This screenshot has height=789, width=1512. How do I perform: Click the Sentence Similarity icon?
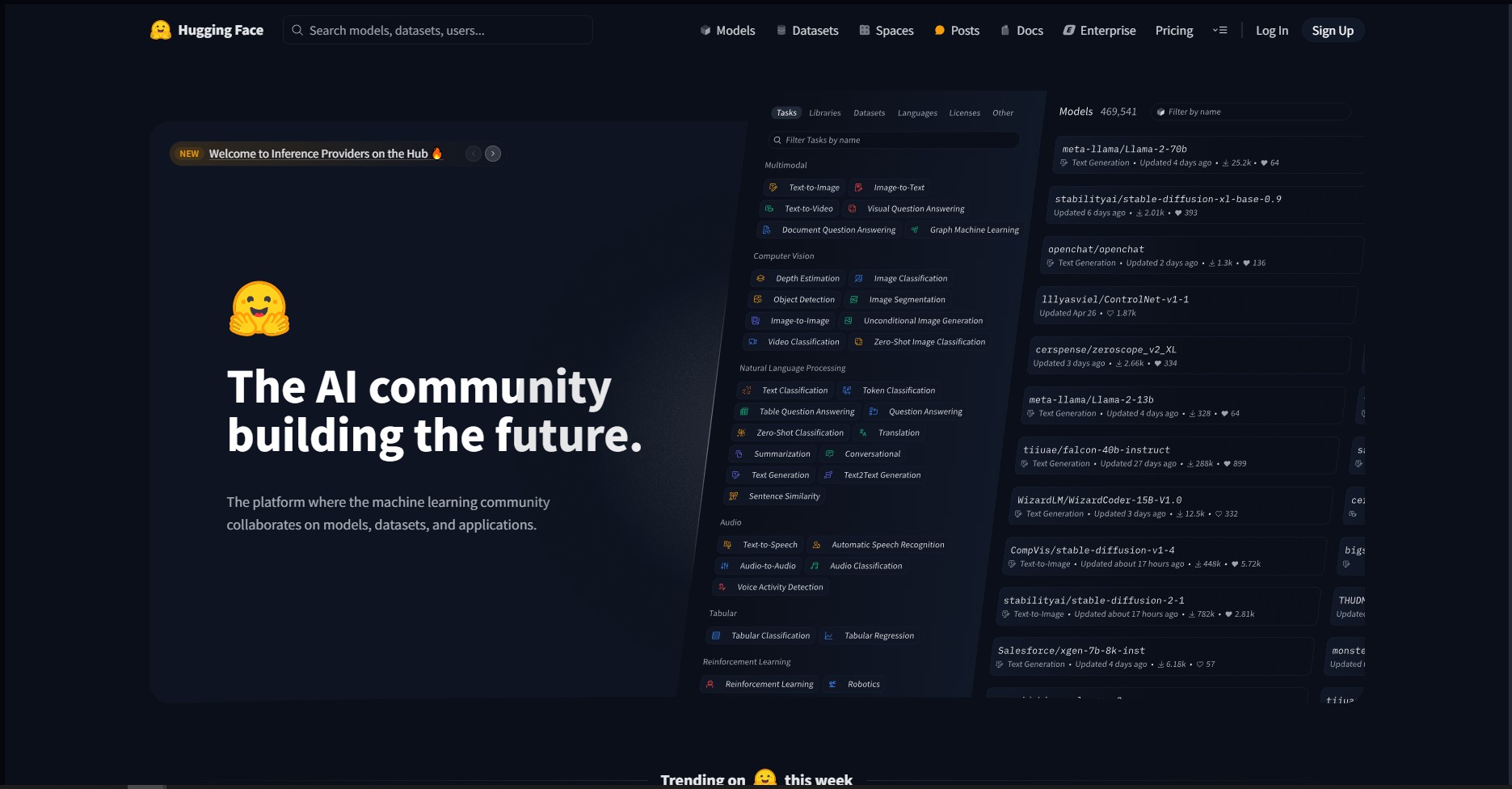click(734, 496)
